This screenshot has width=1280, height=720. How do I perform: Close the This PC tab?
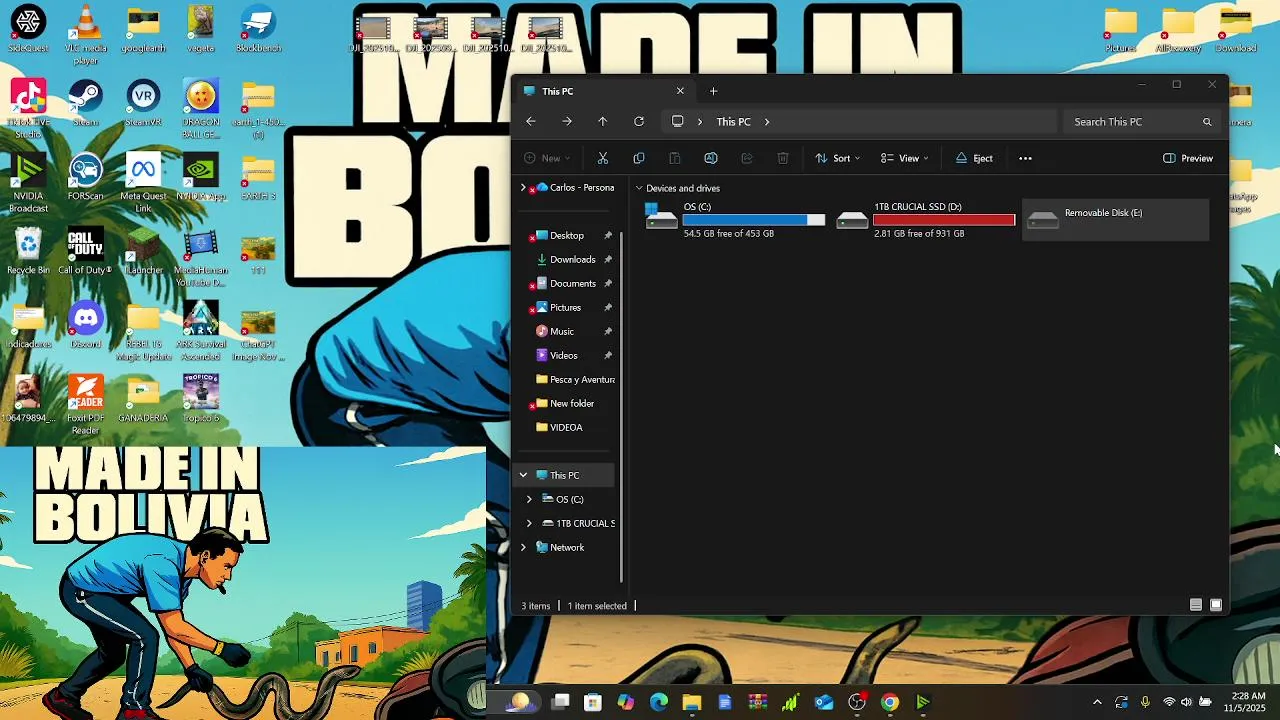pyautogui.click(x=680, y=91)
